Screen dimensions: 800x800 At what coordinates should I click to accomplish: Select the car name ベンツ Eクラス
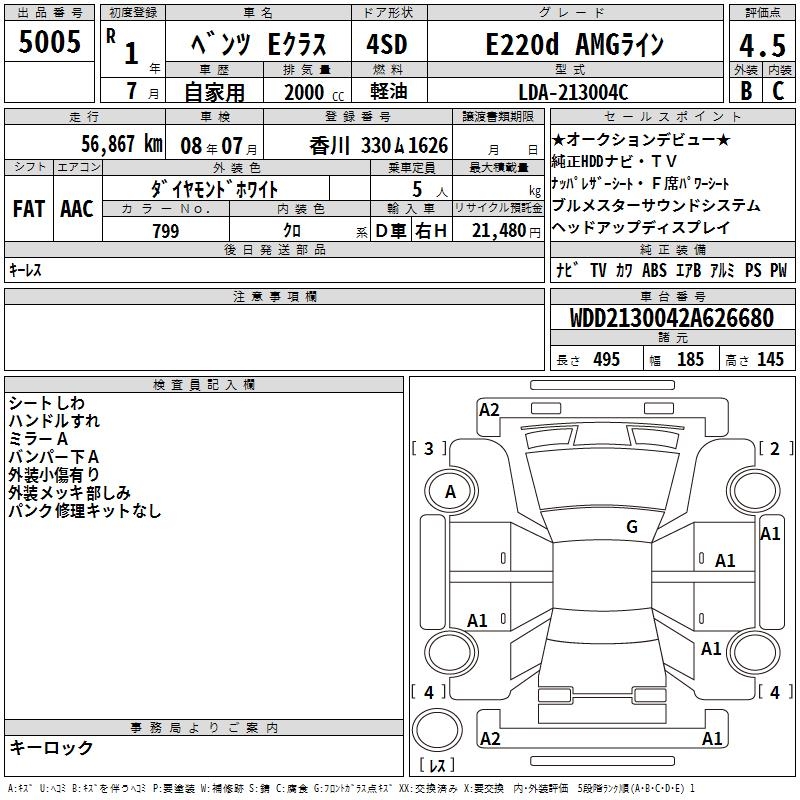(258, 44)
